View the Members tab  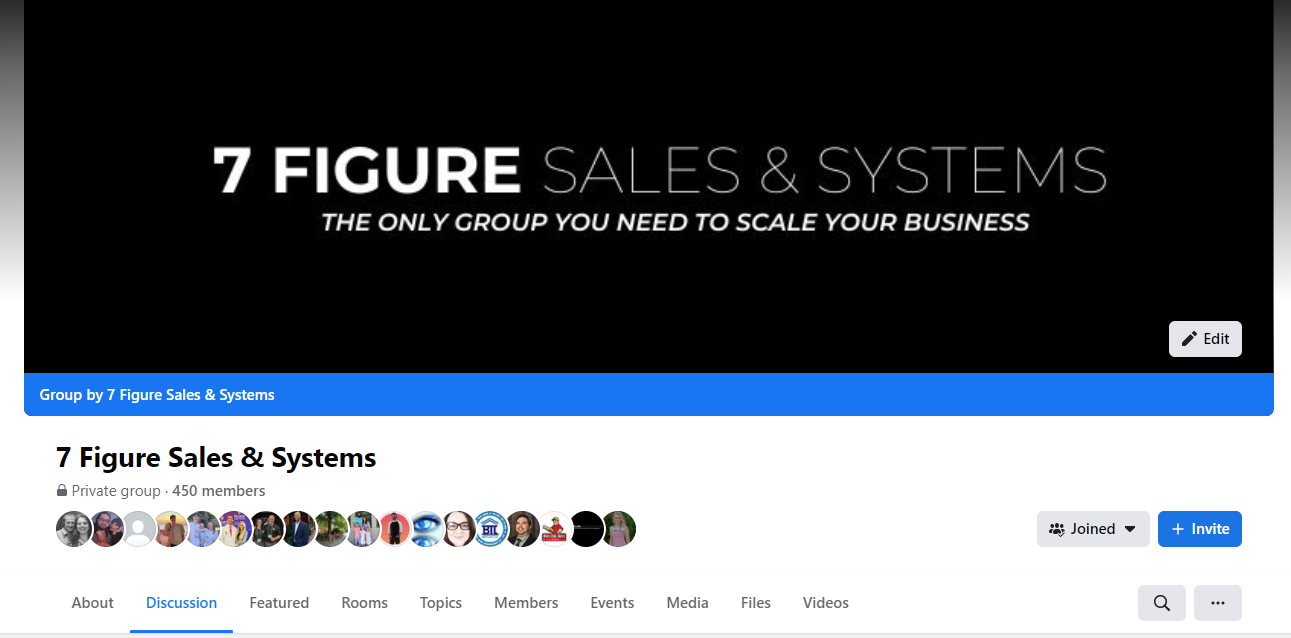pyautogui.click(x=526, y=603)
